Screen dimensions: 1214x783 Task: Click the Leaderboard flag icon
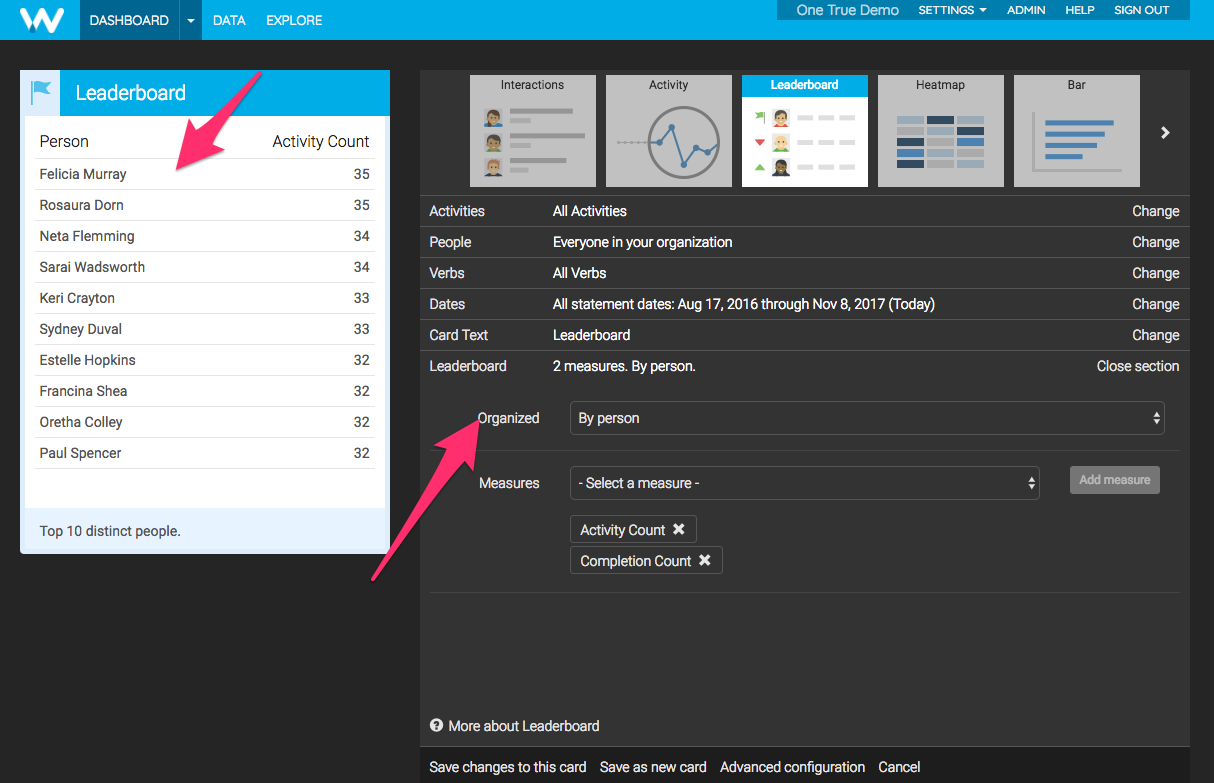coord(41,93)
